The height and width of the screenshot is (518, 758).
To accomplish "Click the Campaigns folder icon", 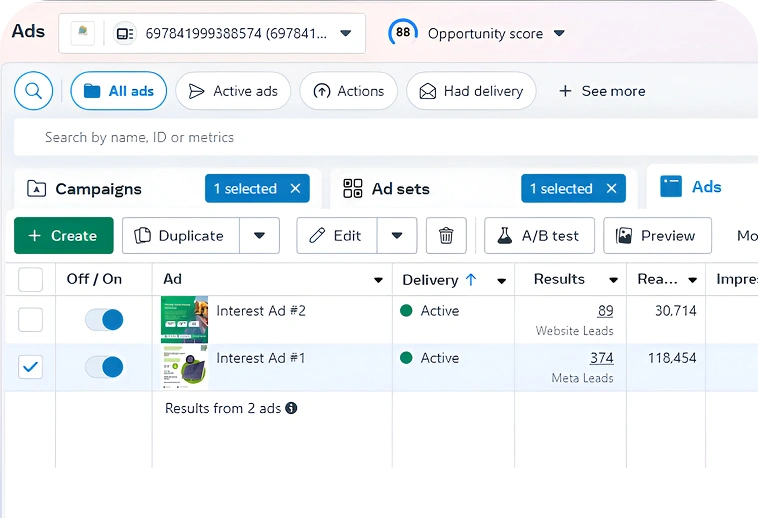I will [36, 189].
